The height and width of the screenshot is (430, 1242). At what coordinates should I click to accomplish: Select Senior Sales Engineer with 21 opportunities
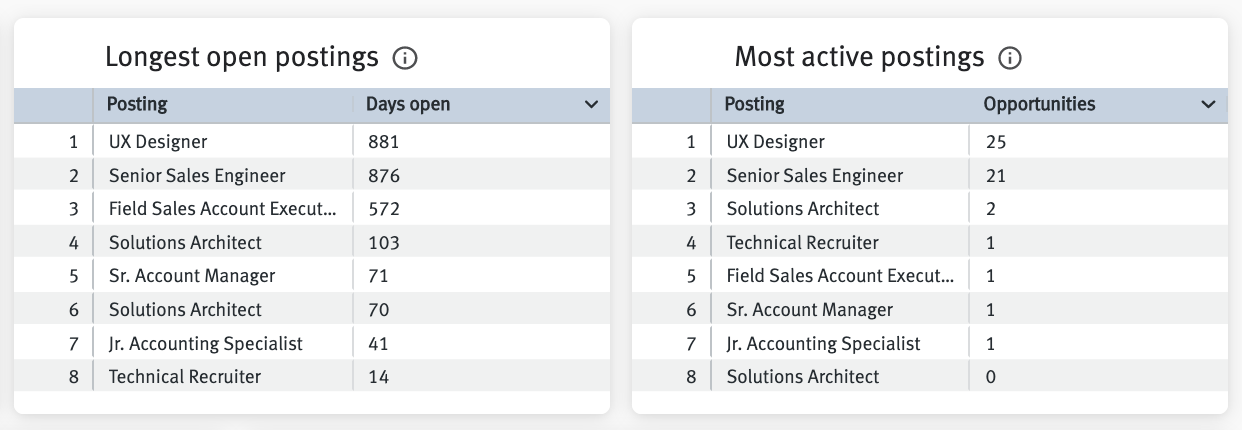(815, 176)
